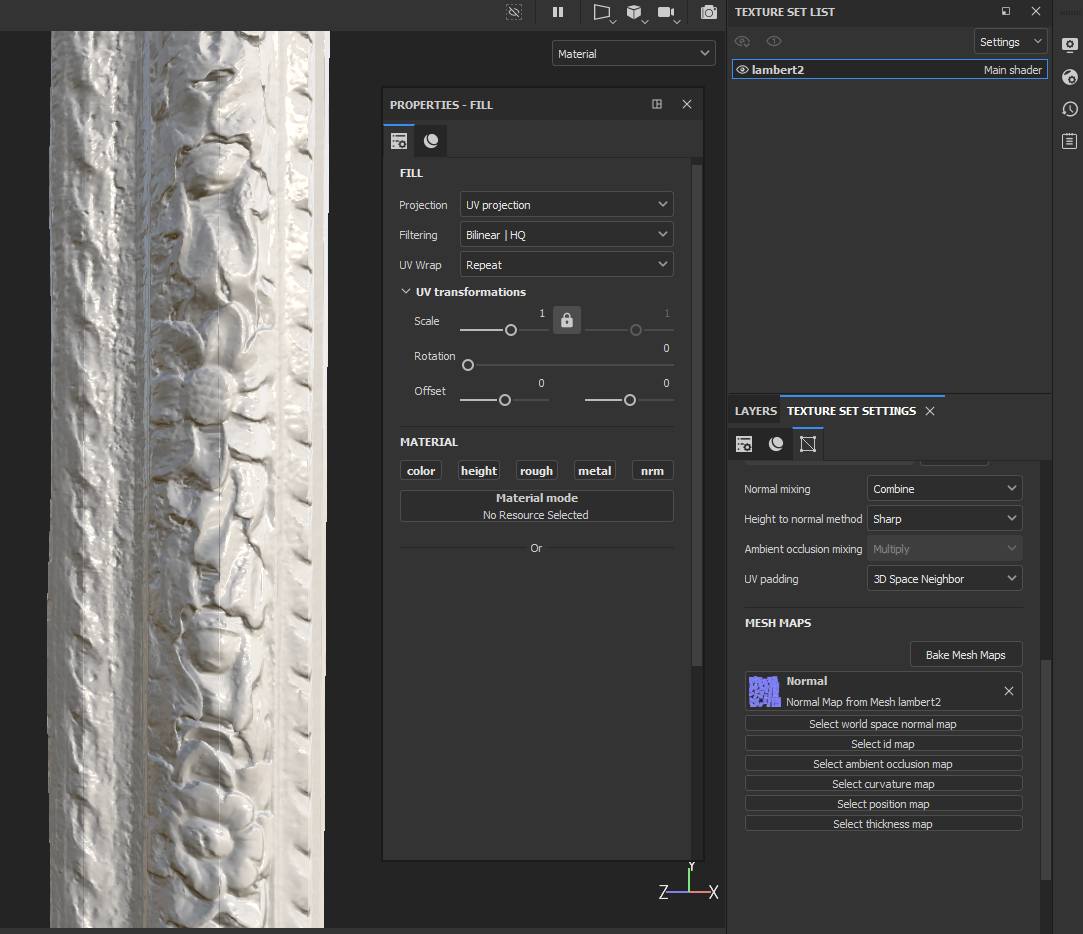Image resolution: width=1083 pixels, height=934 pixels.
Task: Disable the height channel on the fill
Action: 478,470
